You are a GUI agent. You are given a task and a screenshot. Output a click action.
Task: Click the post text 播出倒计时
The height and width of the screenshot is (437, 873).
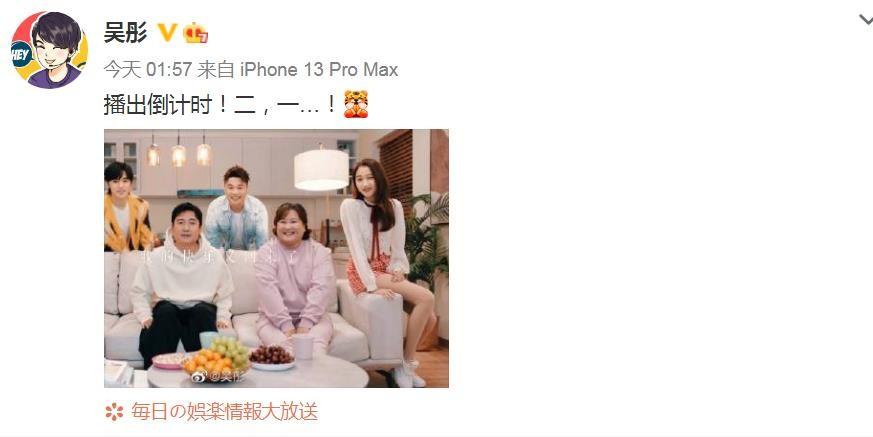pyautogui.click(x=158, y=105)
